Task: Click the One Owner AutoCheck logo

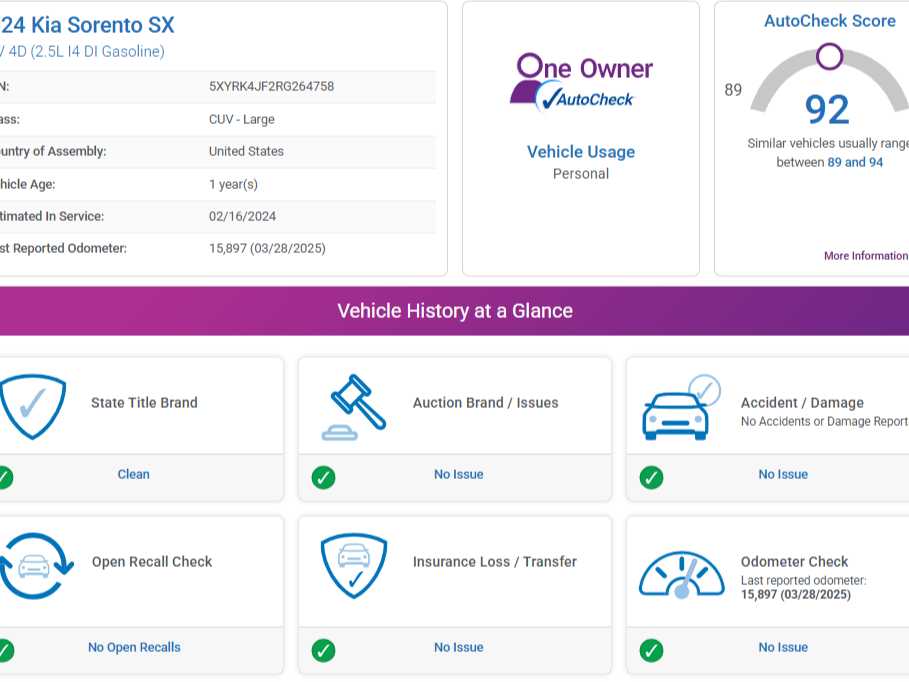Action: (x=581, y=82)
